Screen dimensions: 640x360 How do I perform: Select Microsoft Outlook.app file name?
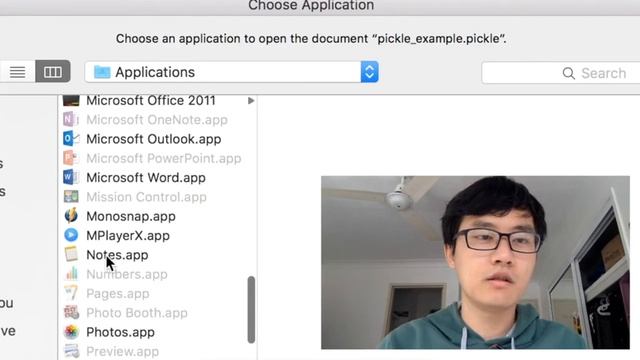(153, 139)
